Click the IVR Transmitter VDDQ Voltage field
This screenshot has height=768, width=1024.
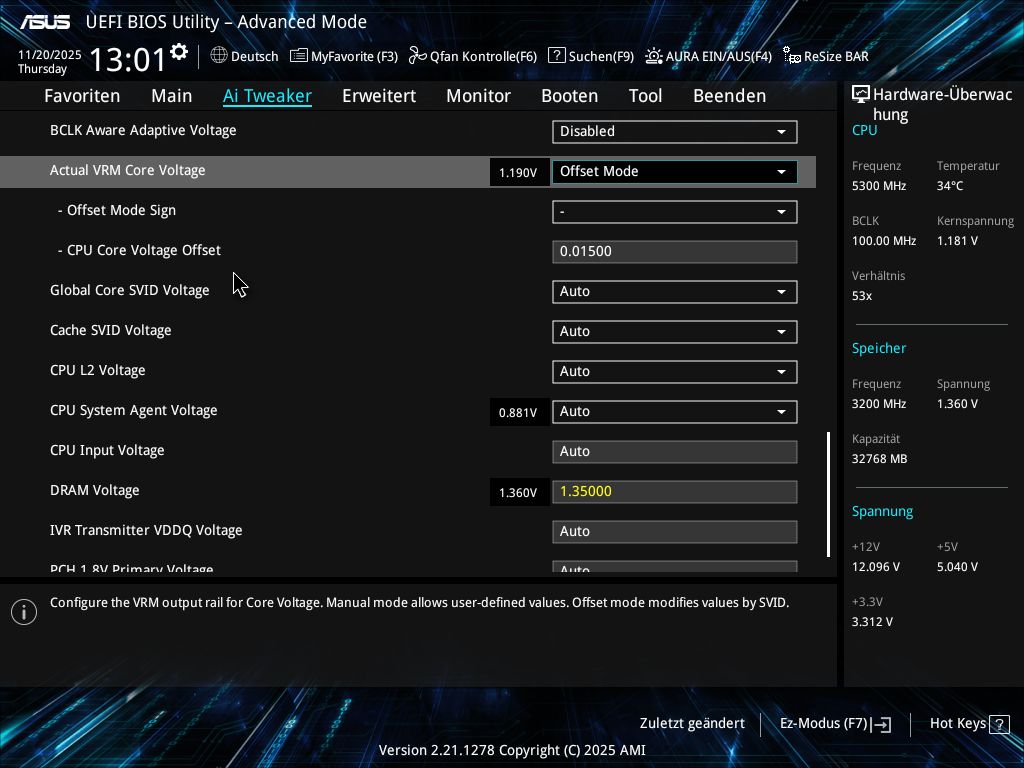pos(675,532)
